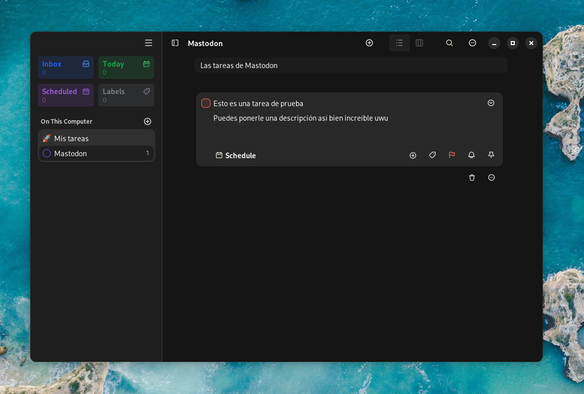Maximize the window

coord(513,43)
